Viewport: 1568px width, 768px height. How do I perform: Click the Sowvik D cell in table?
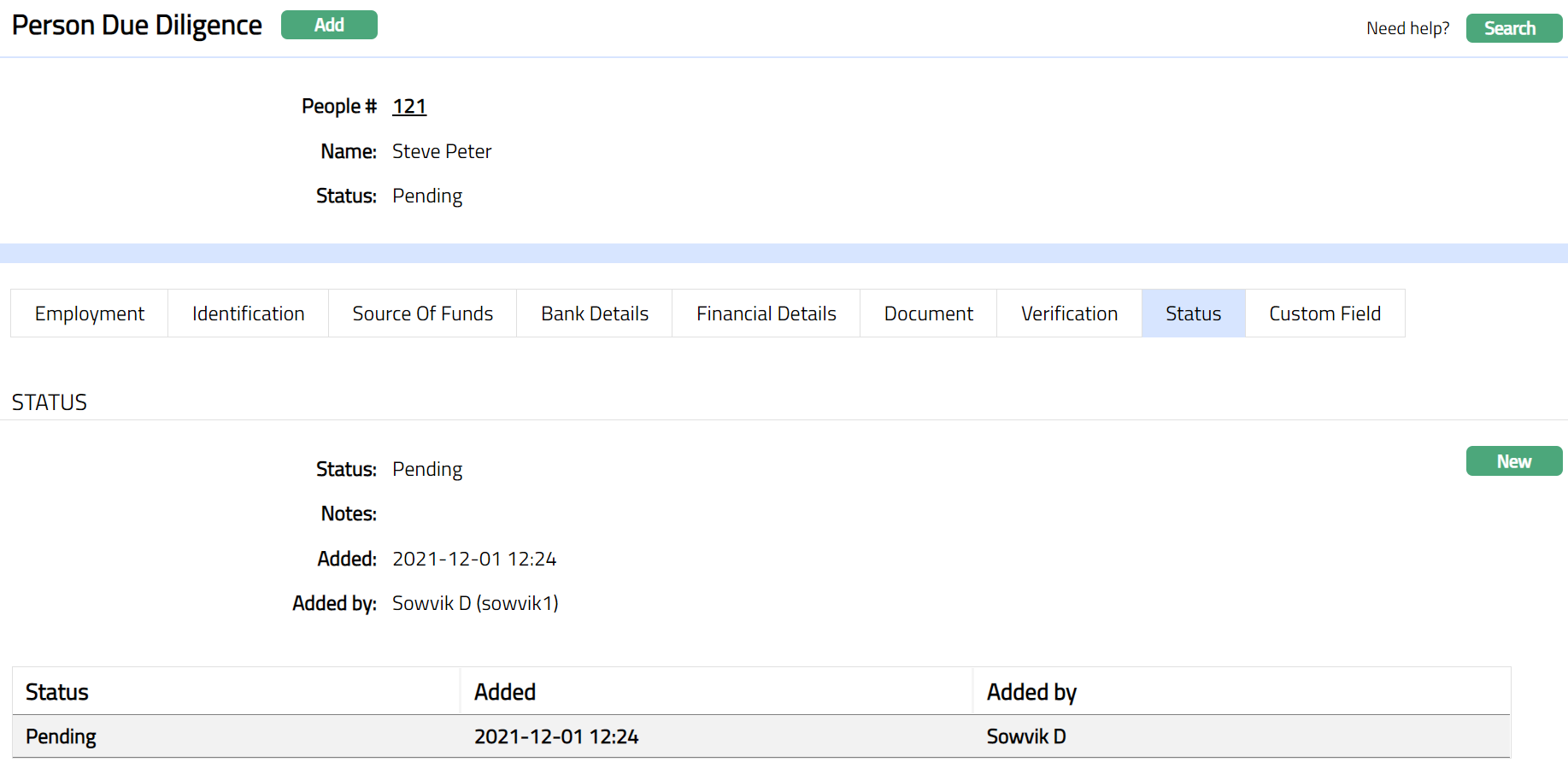point(1026,736)
